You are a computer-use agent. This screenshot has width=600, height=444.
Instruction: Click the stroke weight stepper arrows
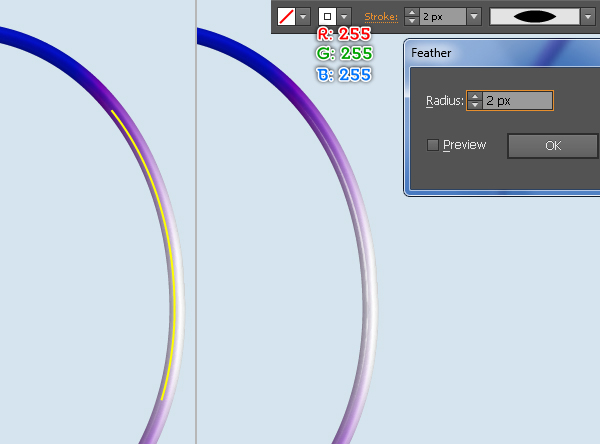412,17
